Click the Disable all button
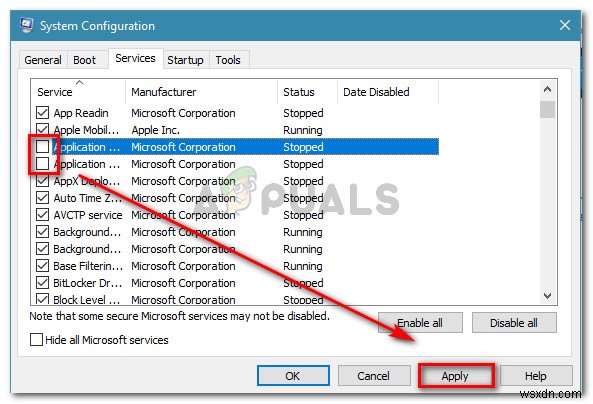This screenshot has width=593, height=404. point(514,323)
